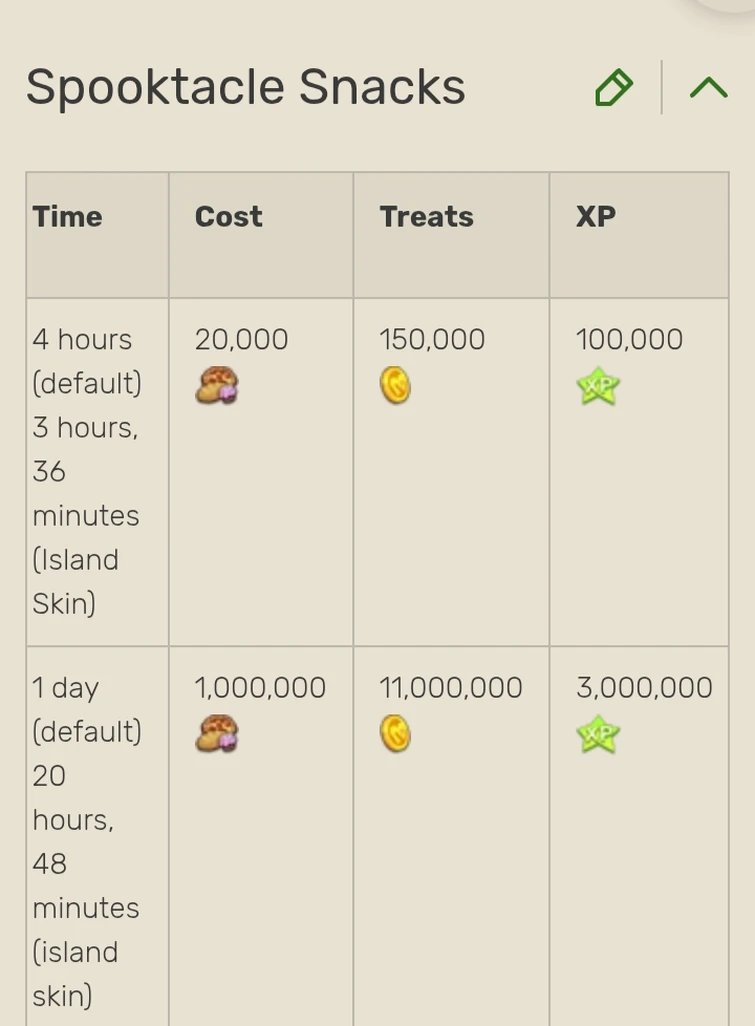Click the 3,000,000 XP value
The width and height of the screenshot is (755, 1026).
click(644, 688)
